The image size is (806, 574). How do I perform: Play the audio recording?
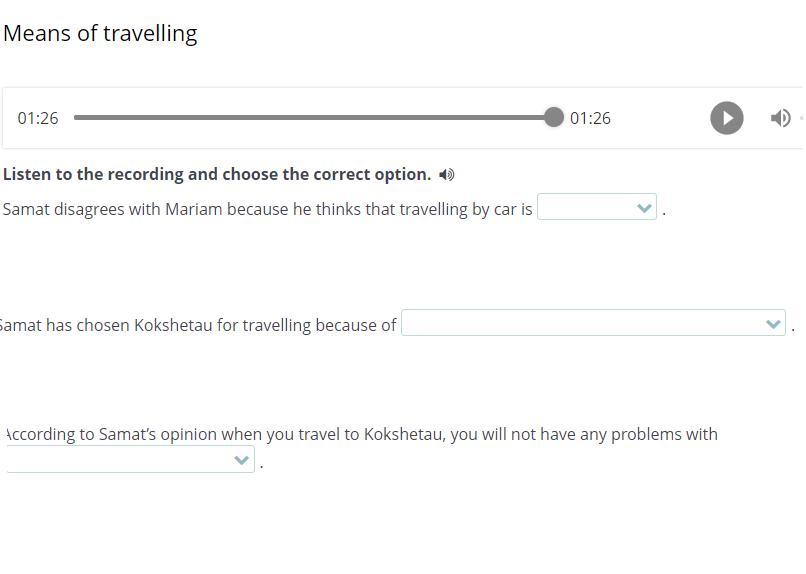(726, 118)
